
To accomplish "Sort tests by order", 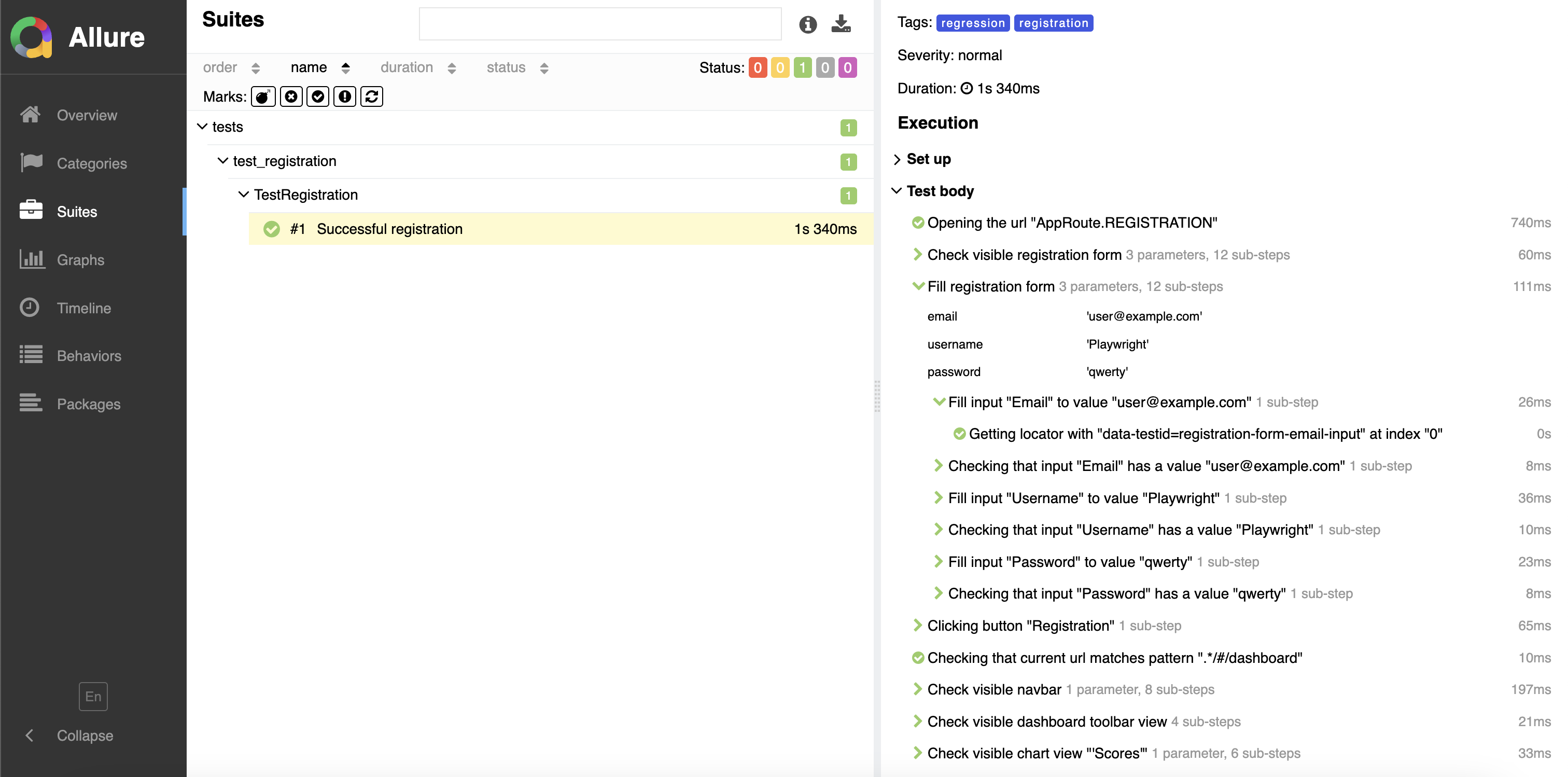I will click(x=231, y=67).
